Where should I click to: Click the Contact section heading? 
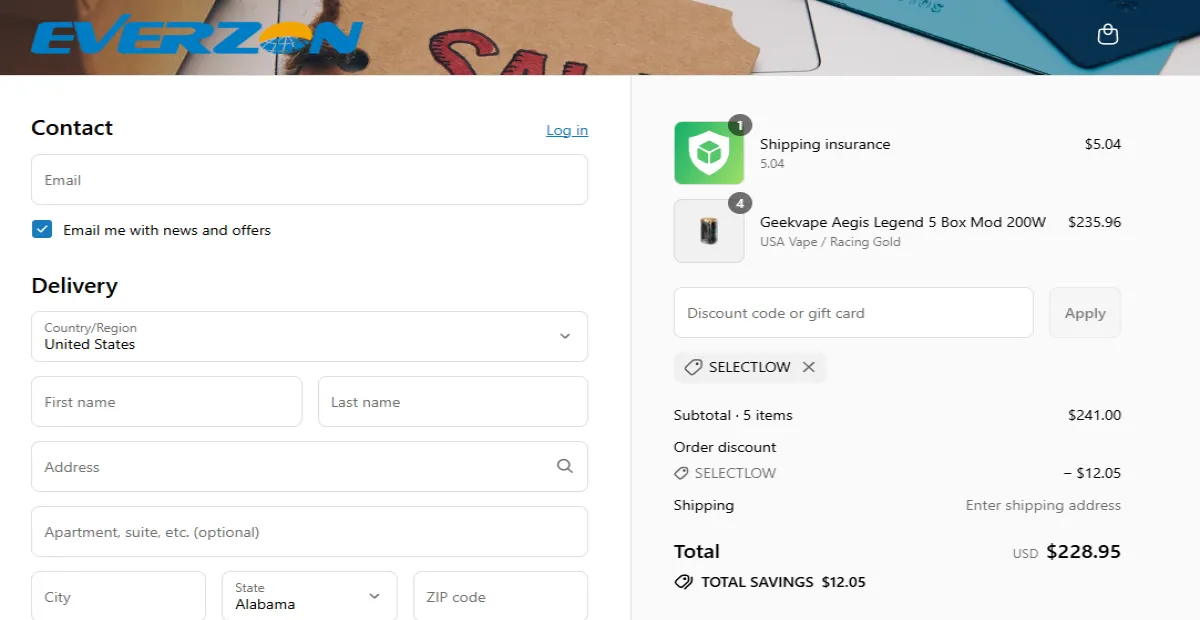pyautogui.click(x=72, y=127)
